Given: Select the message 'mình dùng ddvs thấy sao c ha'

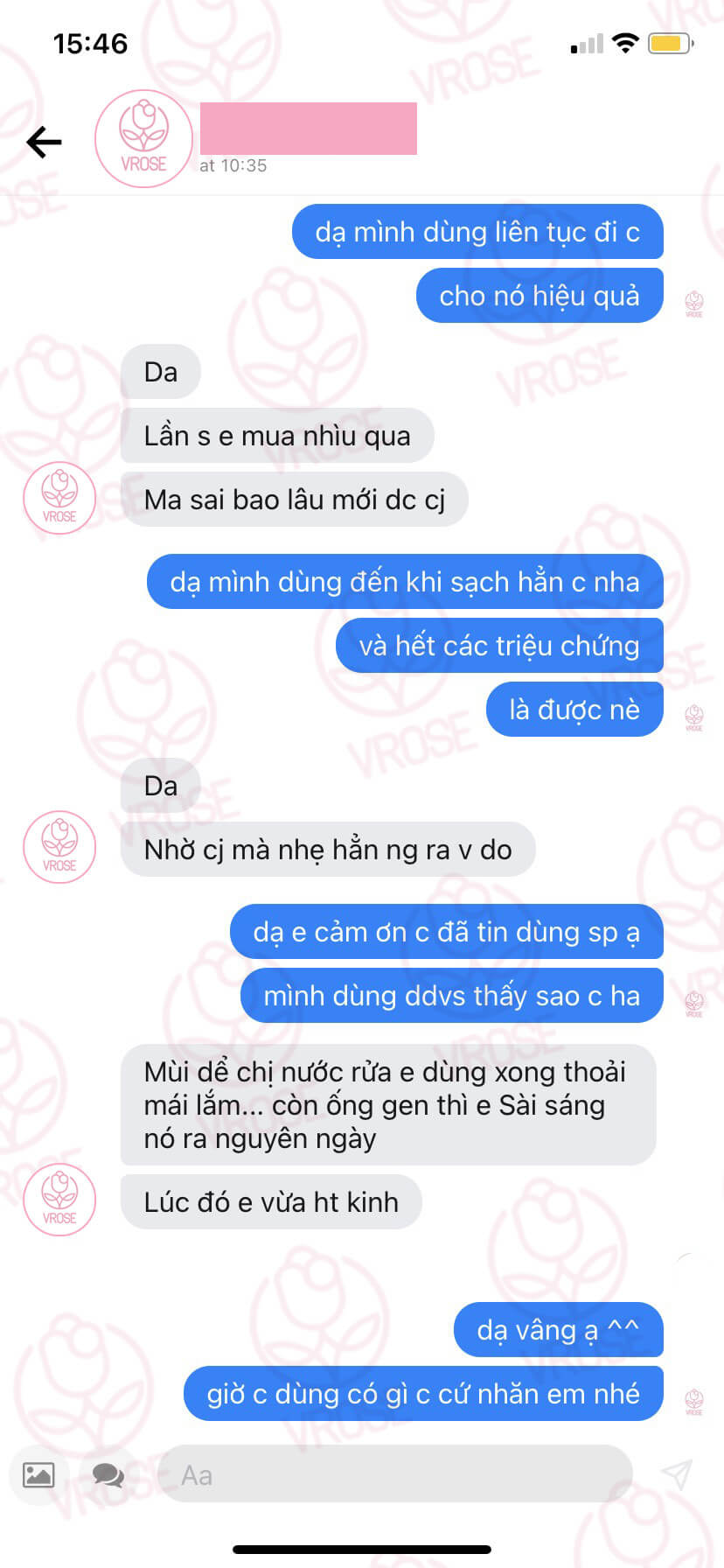Looking at the screenshot, I should [x=452, y=996].
